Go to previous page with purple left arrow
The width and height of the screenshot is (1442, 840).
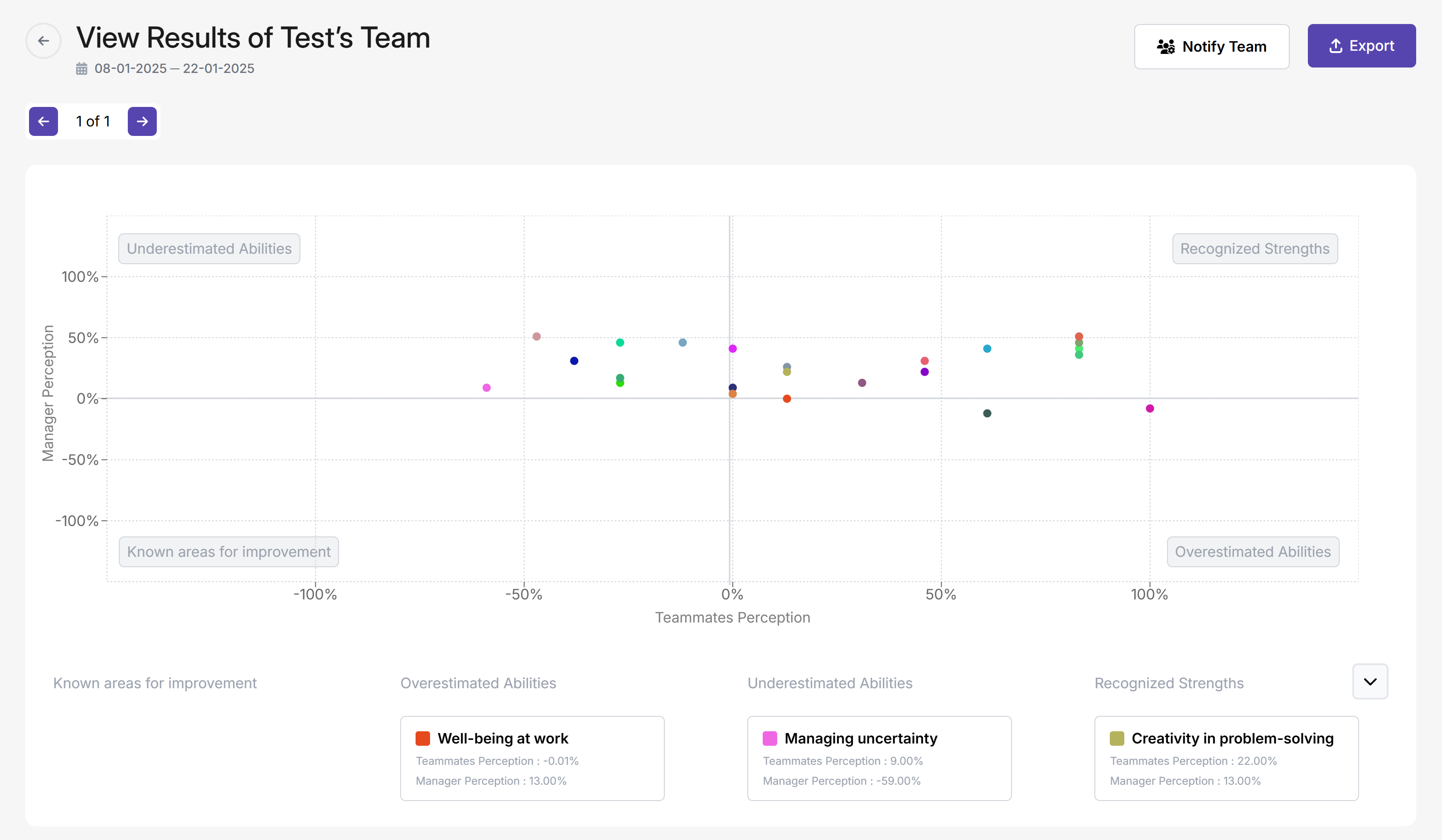coord(44,121)
